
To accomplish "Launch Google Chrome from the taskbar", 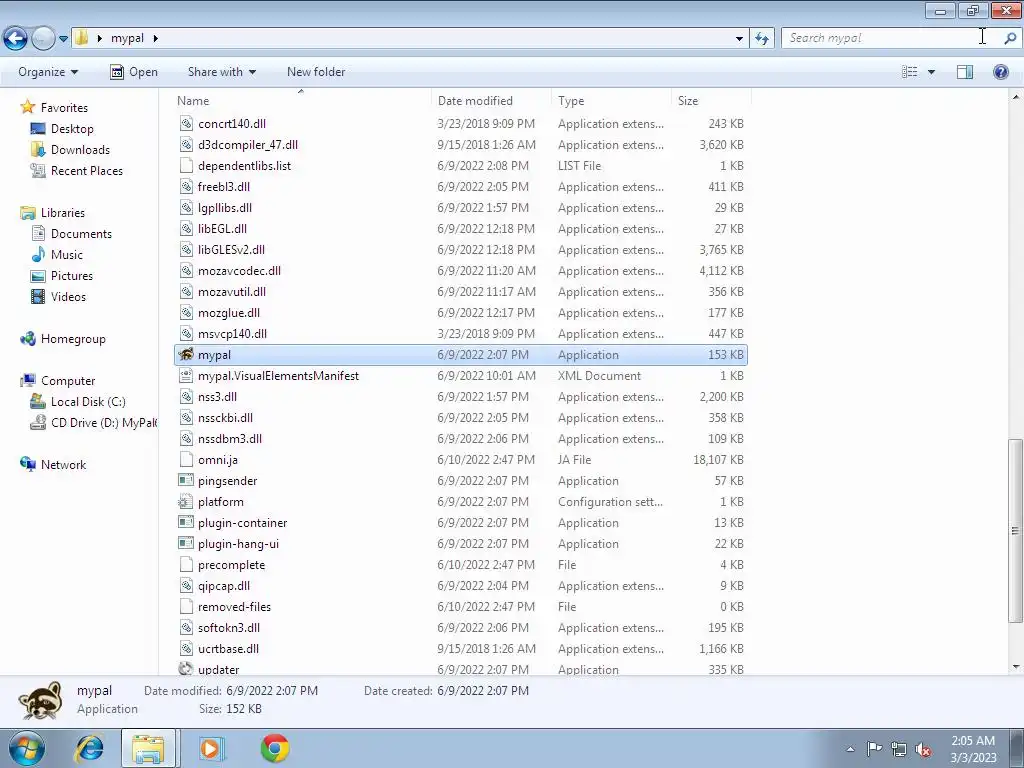I will (275, 748).
